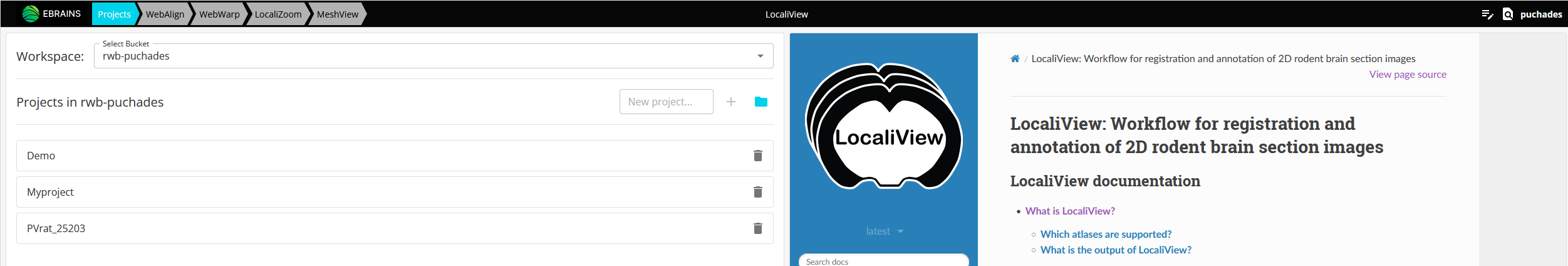Focus the New project name field
Image resolution: width=1568 pixels, height=266 pixels.
coord(666,102)
